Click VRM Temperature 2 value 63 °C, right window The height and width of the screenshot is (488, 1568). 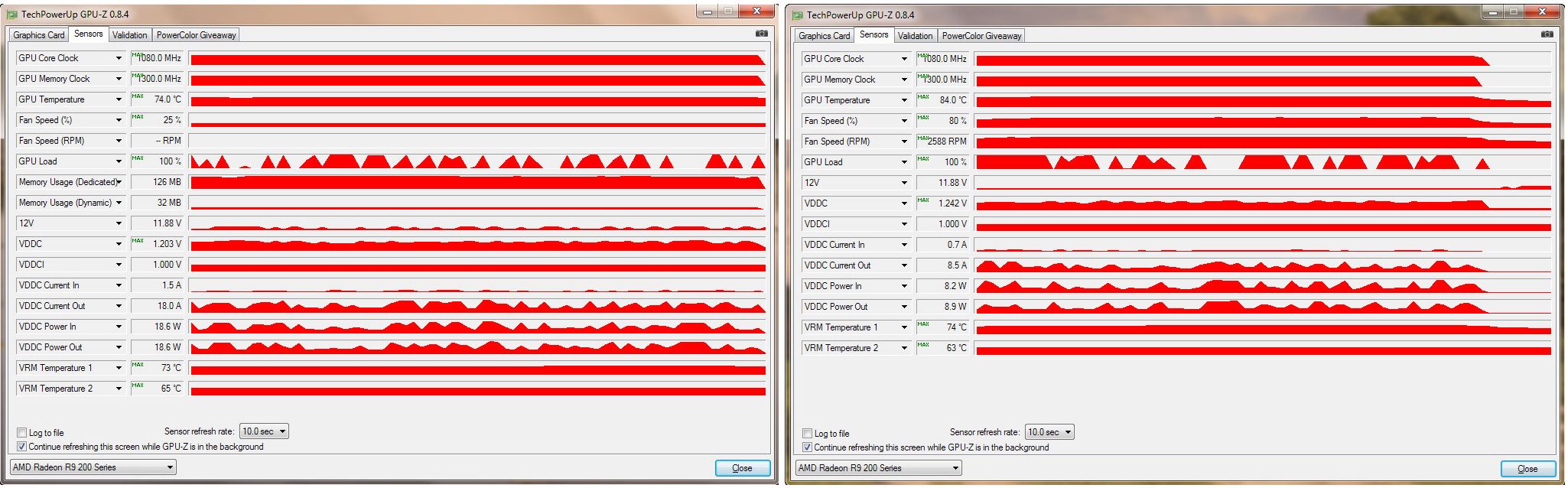(x=942, y=348)
